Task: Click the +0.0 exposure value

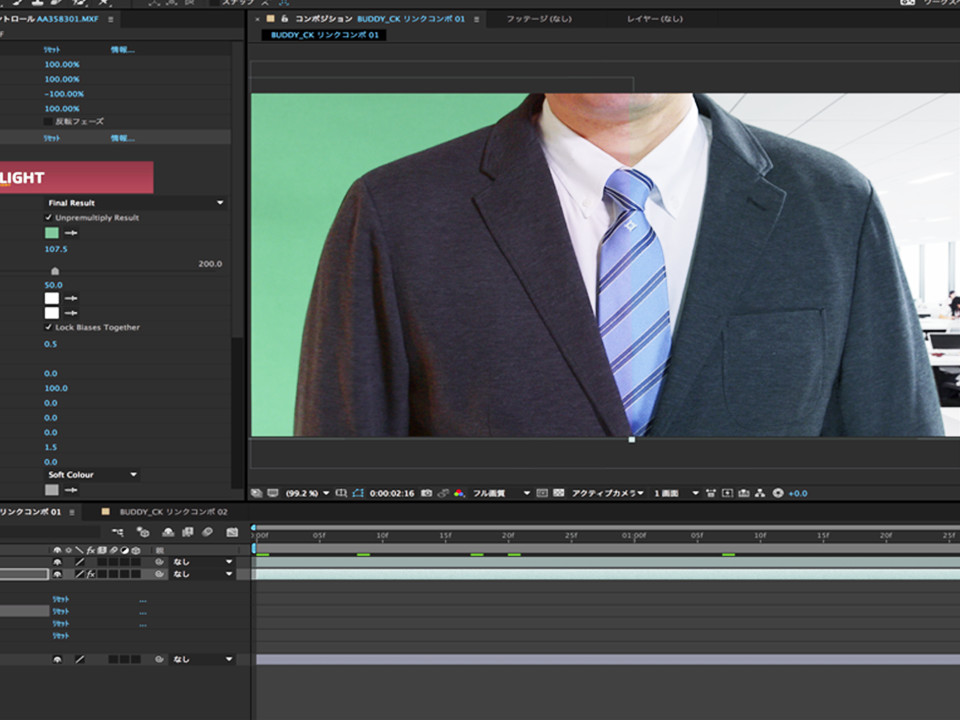Action: coord(798,493)
